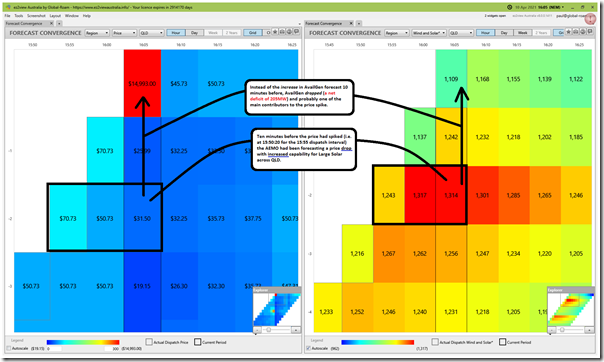Click the $14,993.00 price spike cell
Viewport: 604px width, 362px height.
coord(142,83)
